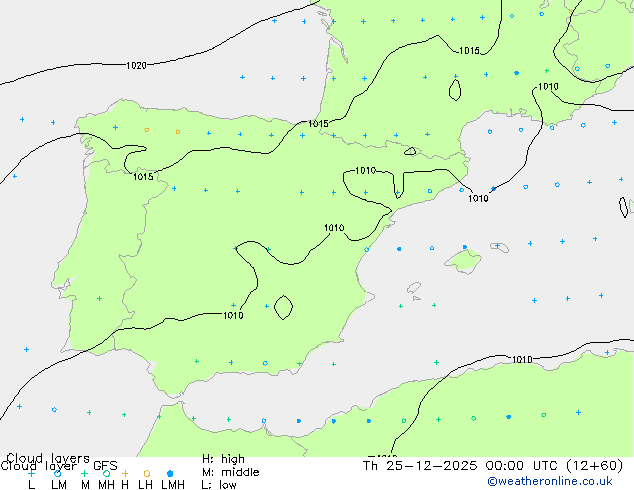Click the green circle MH legend symbol

(x=106, y=473)
